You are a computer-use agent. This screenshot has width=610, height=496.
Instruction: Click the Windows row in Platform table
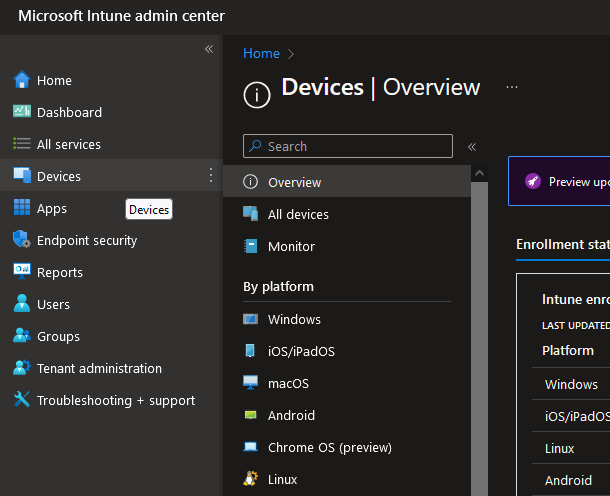(571, 384)
